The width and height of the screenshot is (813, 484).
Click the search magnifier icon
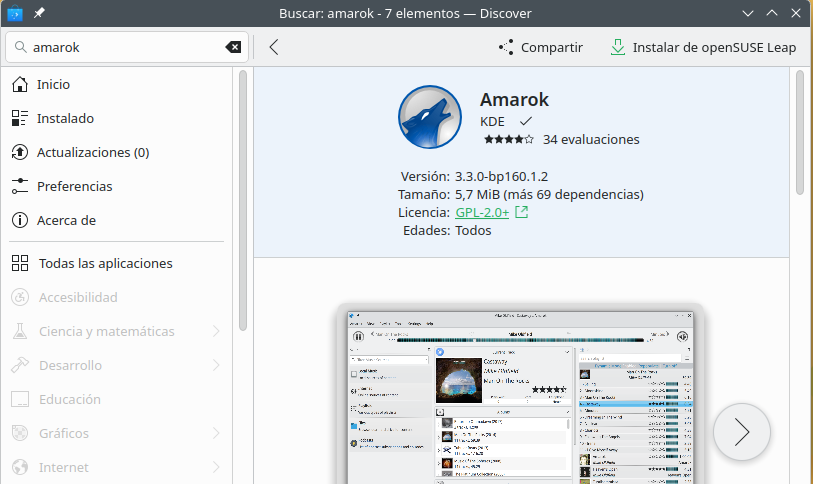tap(20, 47)
